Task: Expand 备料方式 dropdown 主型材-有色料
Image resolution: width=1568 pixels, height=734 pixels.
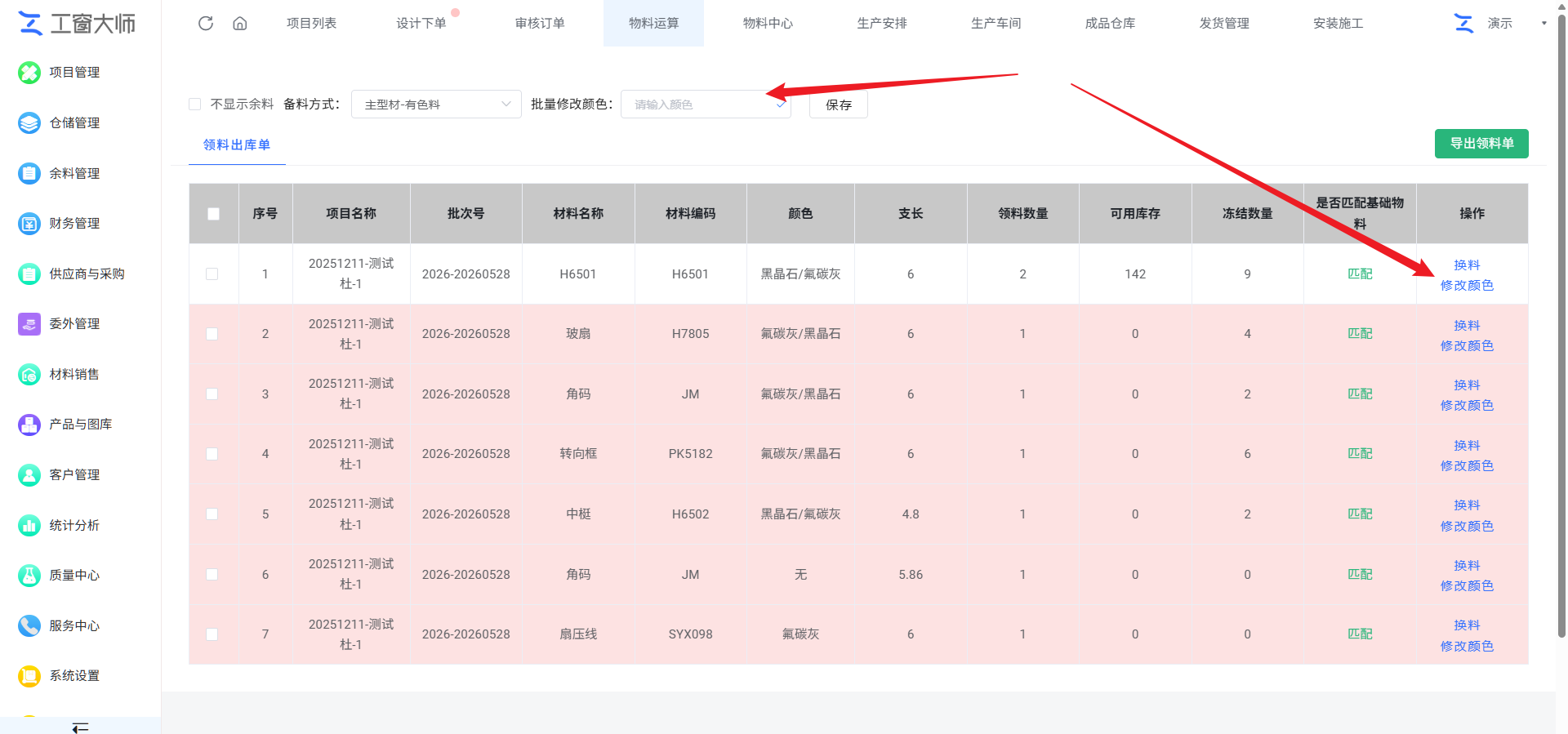Action: coord(436,105)
